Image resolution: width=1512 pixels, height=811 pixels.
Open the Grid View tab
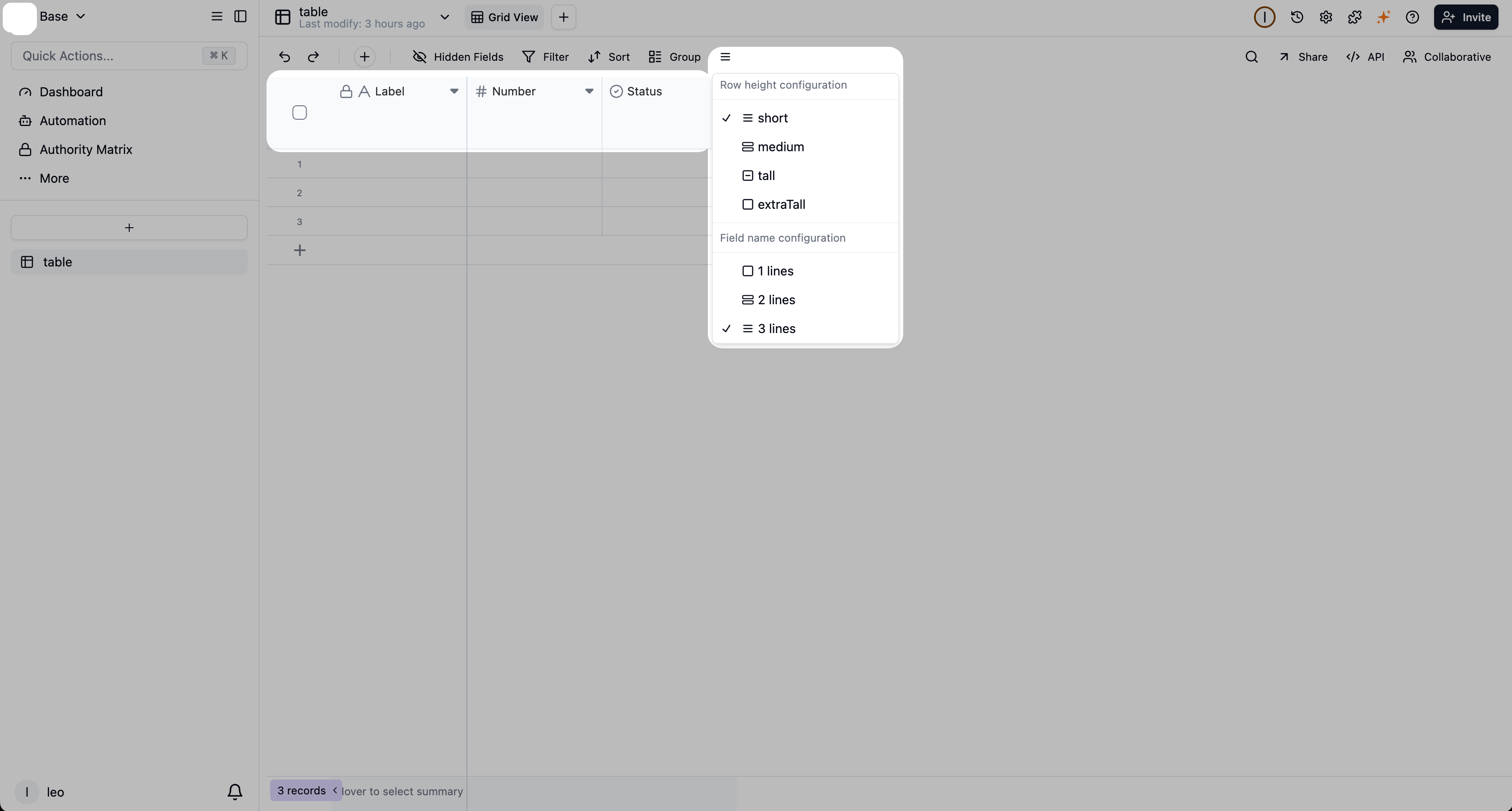tap(504, 17)
